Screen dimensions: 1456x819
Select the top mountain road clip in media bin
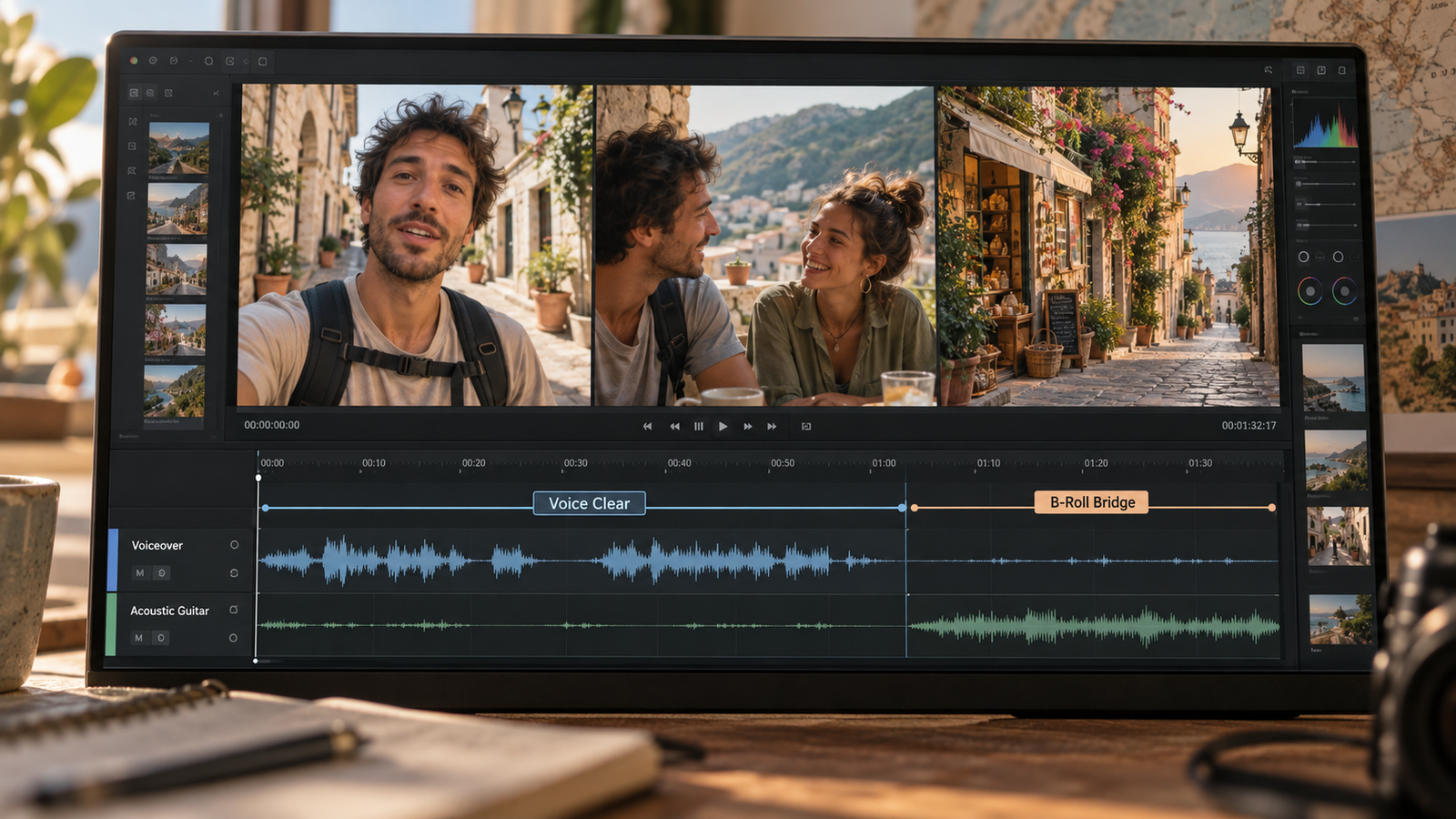pyautogui.click(x=179, y=148)
